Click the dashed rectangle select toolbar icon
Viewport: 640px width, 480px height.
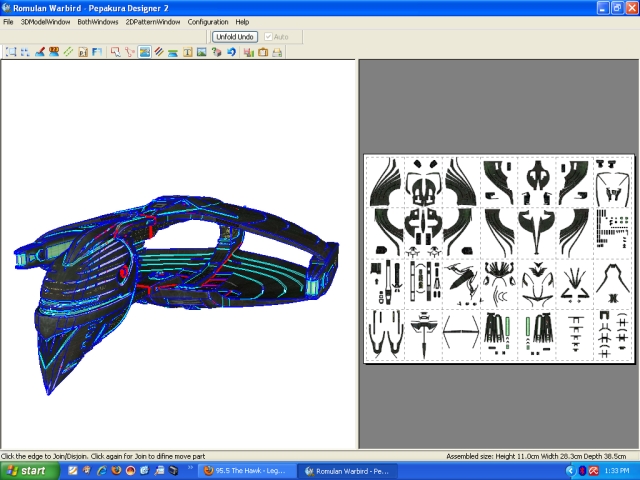coord(11,52)
